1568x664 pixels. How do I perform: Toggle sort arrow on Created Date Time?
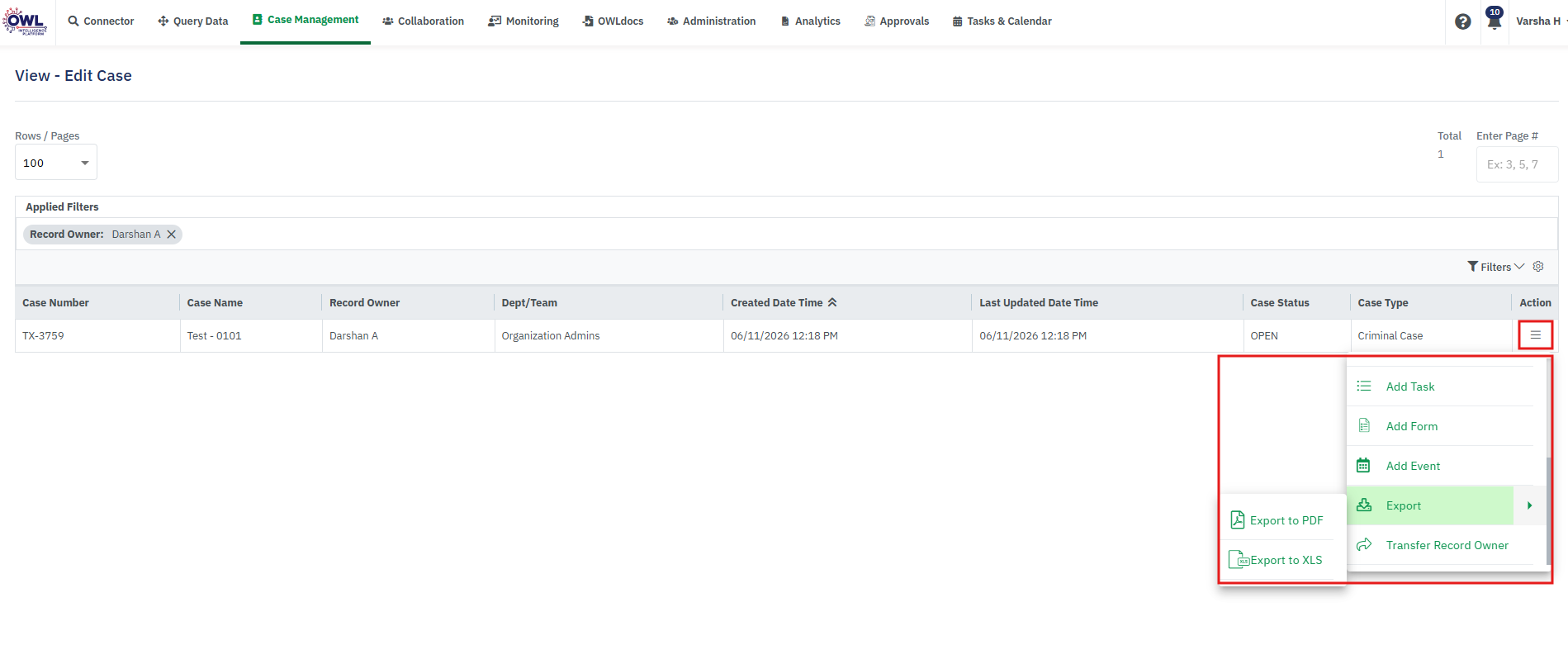point(832,302)
